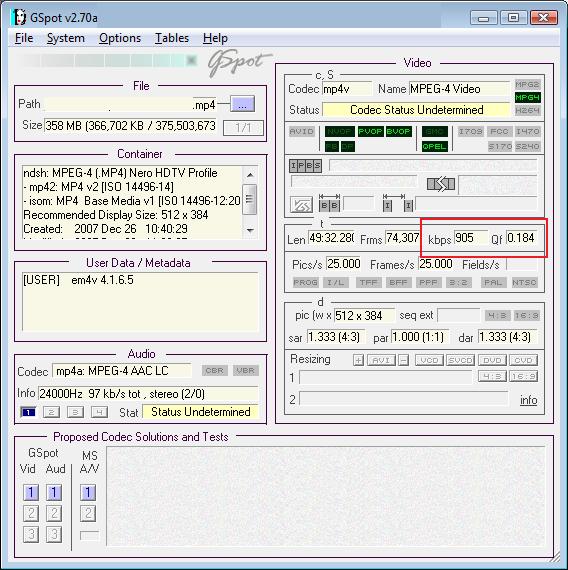Click the Resizing minus button
568x570 pixels.
pyautogui.click(x=403, y=360)
